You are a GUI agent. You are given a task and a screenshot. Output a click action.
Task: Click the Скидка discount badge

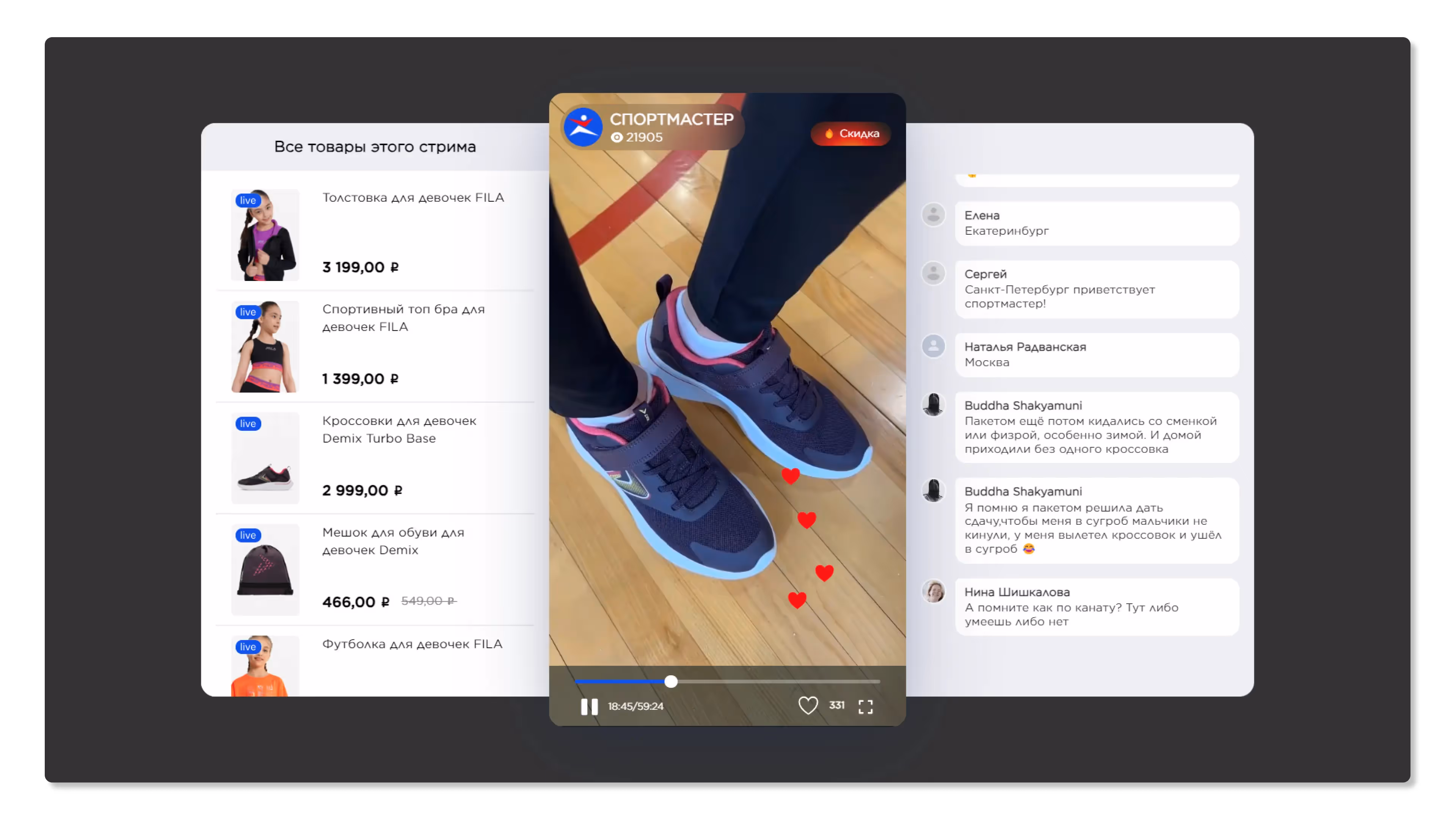coord(850,134)
